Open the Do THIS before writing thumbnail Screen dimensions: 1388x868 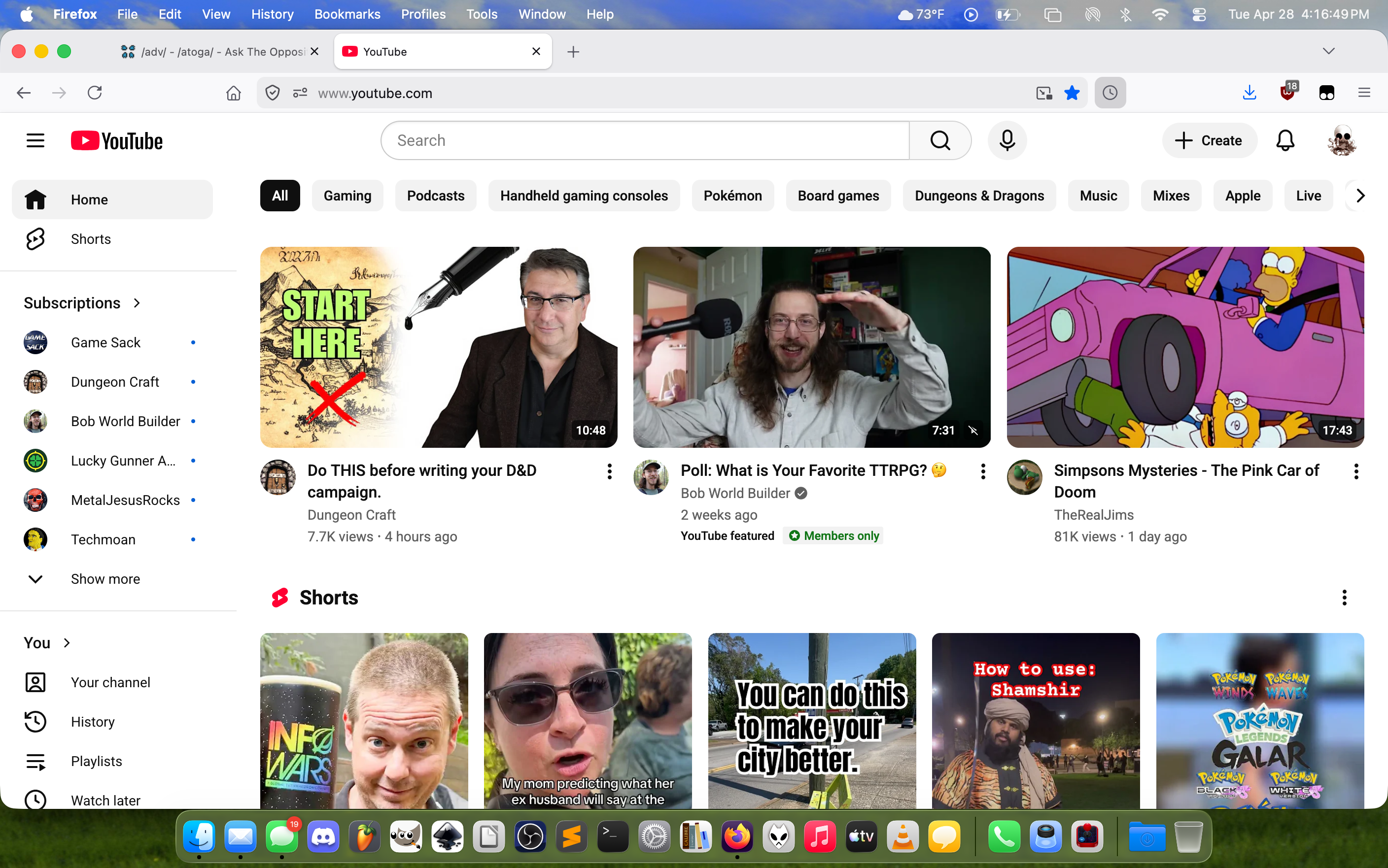click(x=438, y=347)
